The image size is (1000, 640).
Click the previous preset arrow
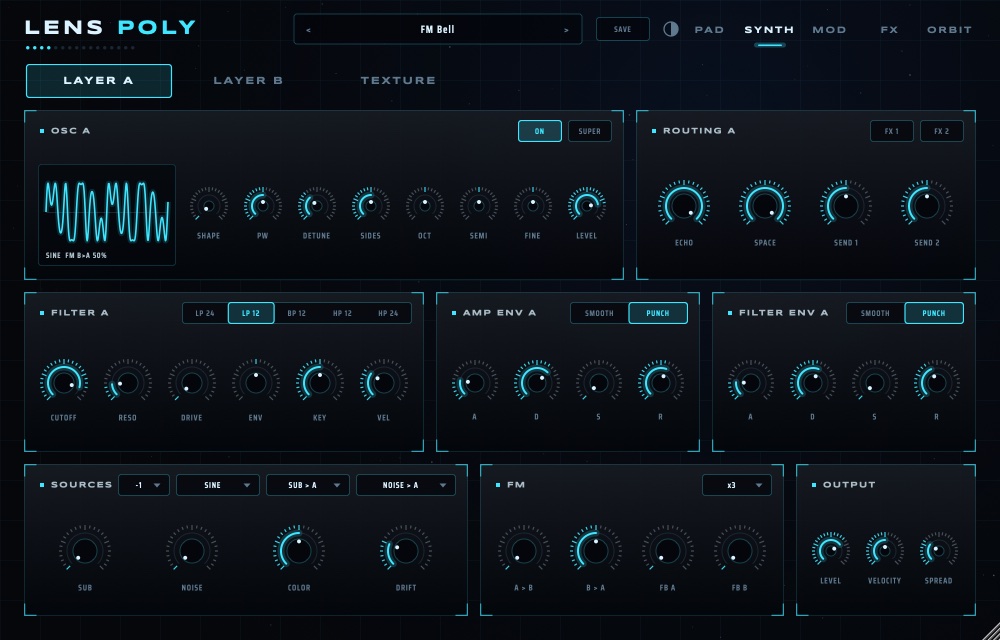coord(309,30)
